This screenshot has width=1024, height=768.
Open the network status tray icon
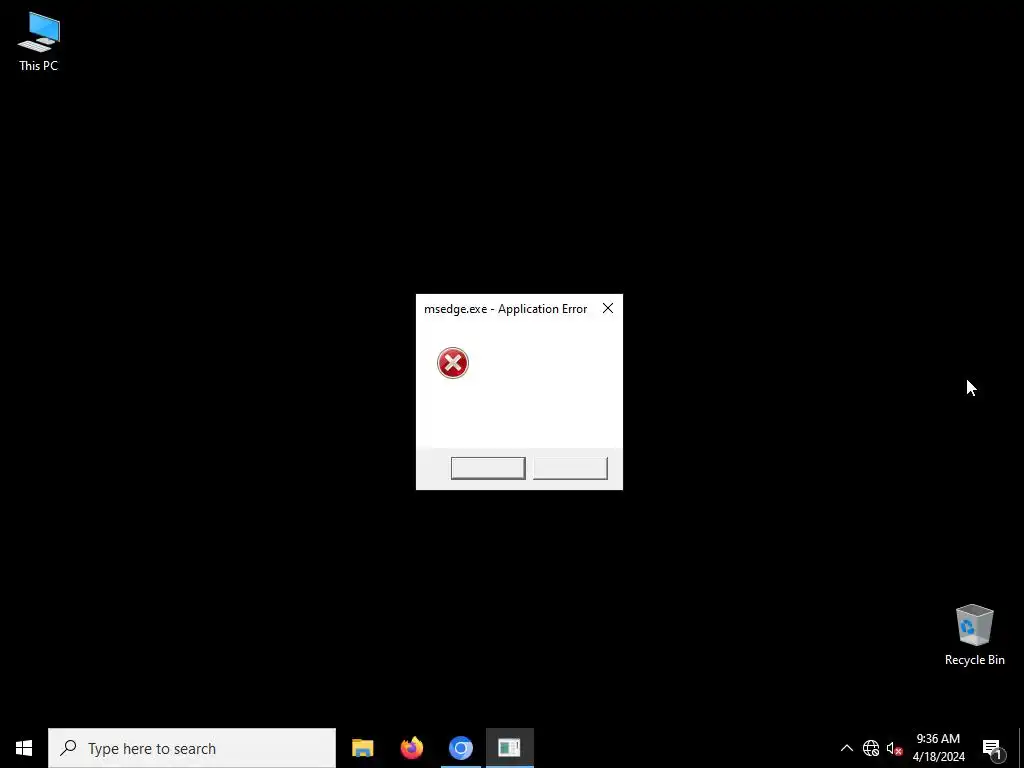[871, 748]
